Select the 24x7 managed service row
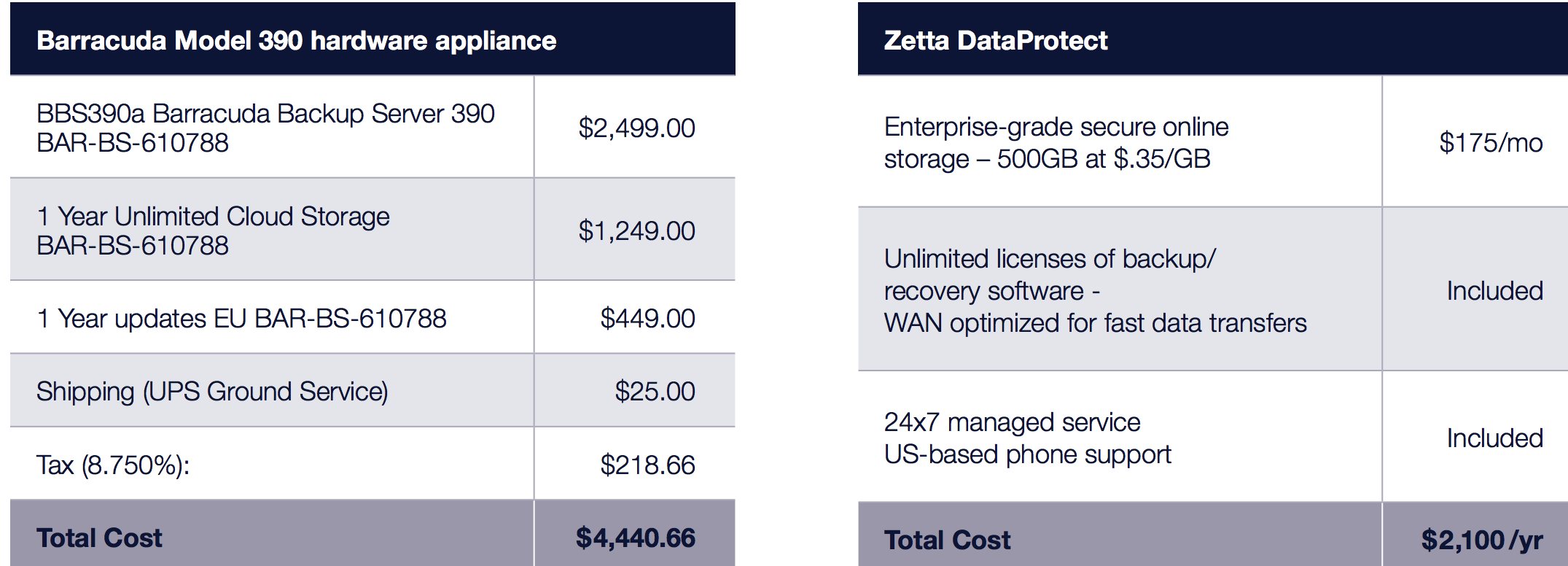 click(1027, 438)
